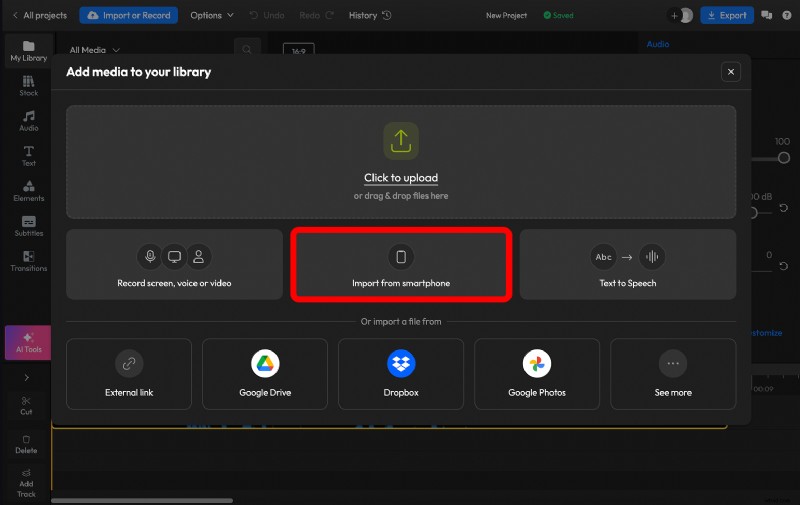Open the Stock media sidebar panel
The image size is (800, 505).
[28, 85]
